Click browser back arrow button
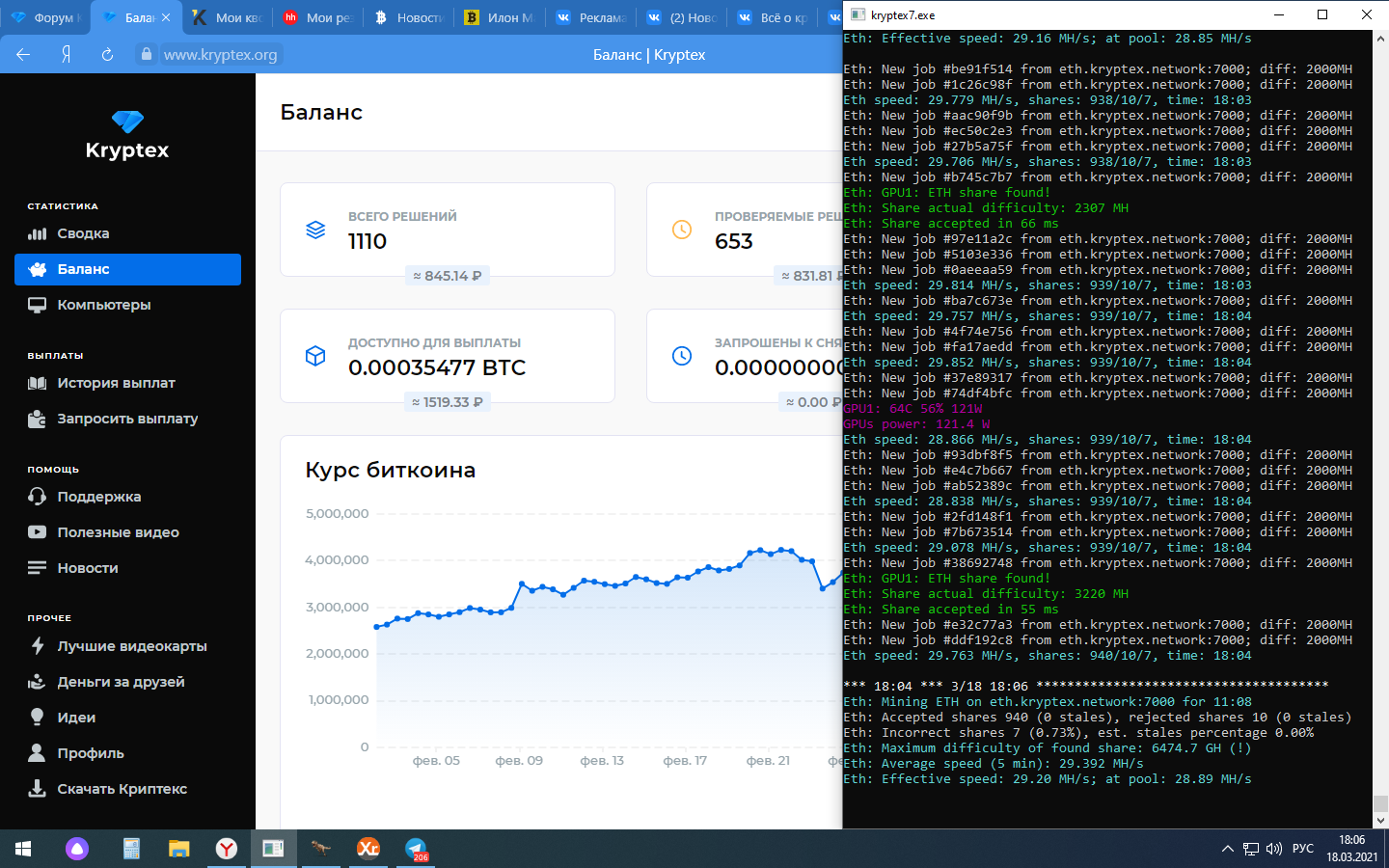 [23, 55]
